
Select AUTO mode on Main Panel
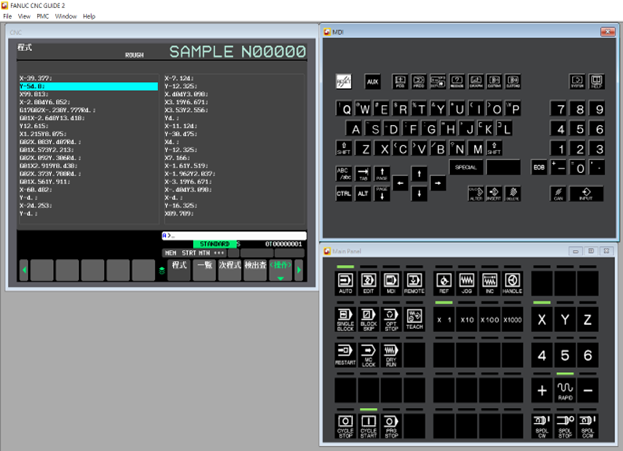pyautogui.click(x=345, y=283)
